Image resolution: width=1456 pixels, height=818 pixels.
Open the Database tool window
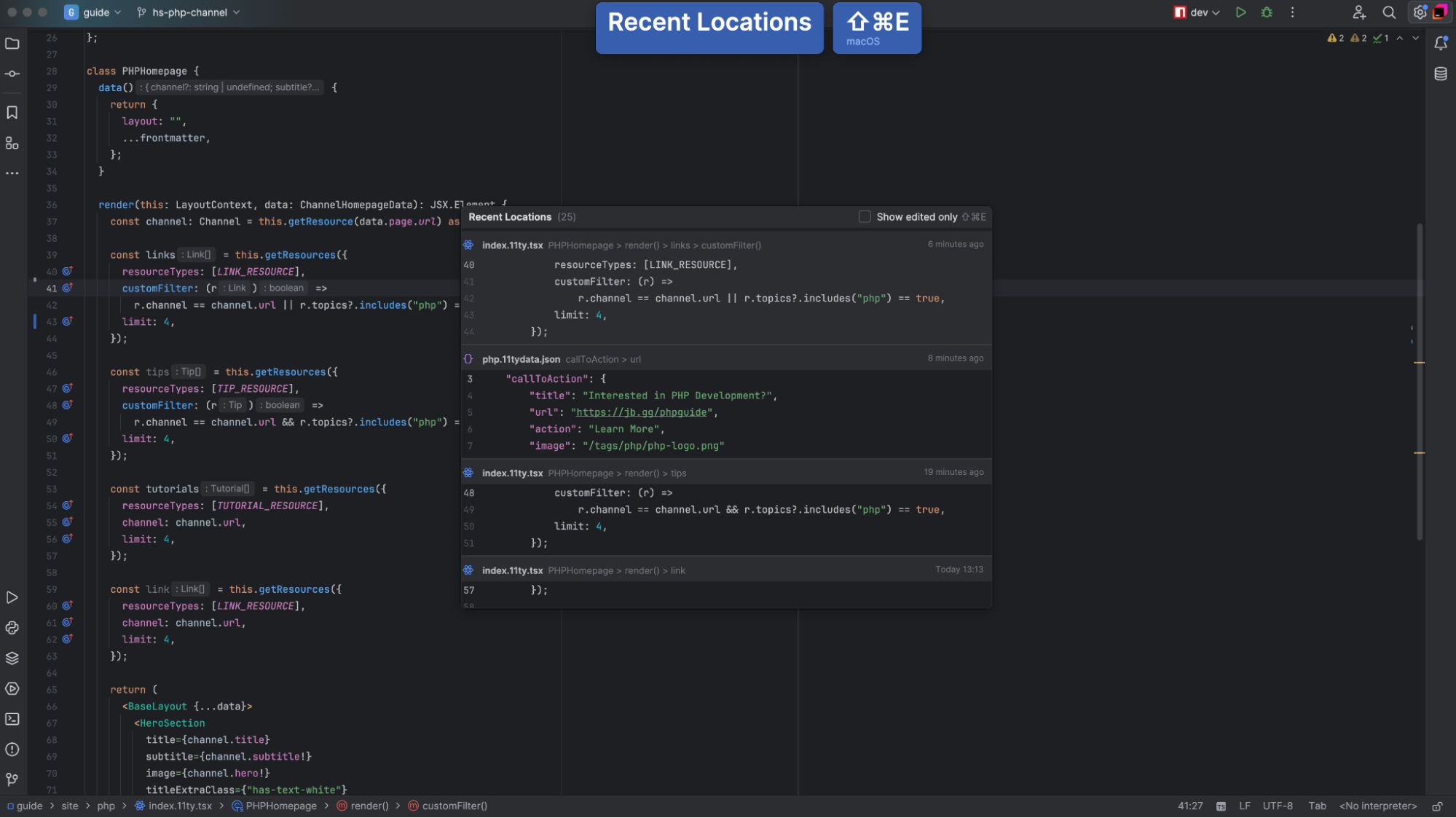[1441, 74]
